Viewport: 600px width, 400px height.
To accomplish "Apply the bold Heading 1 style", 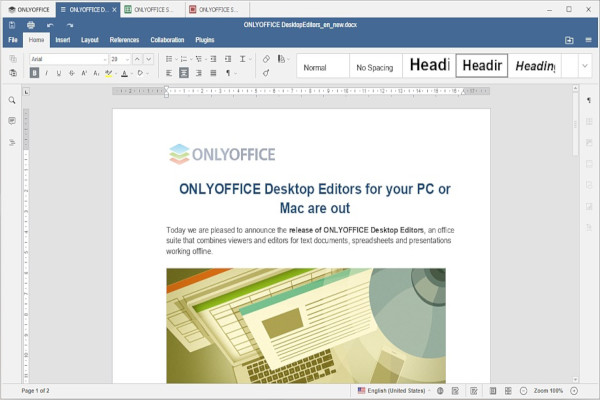I will point(429,66).
